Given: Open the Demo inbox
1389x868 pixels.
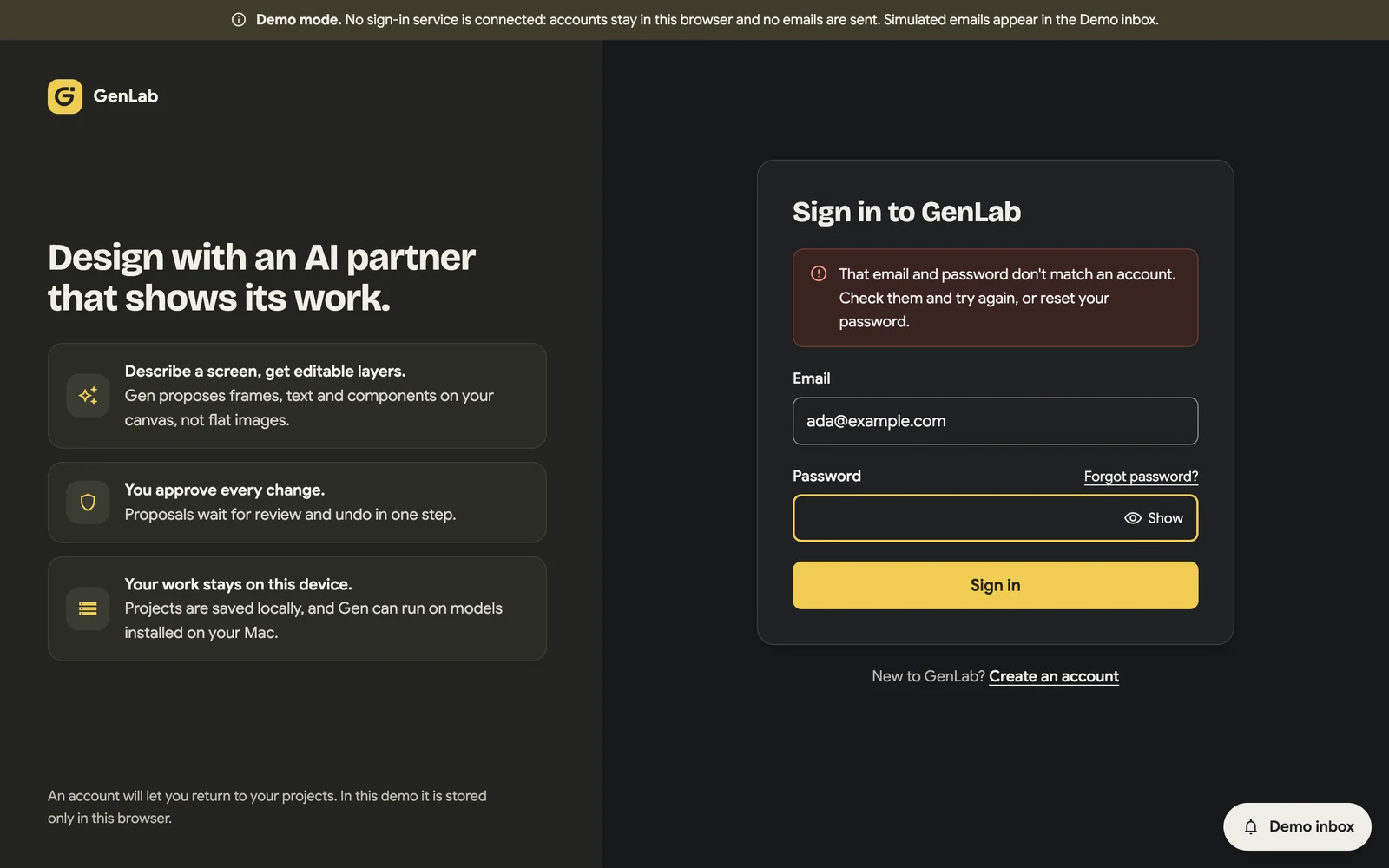Looking at the screenshot, I should [x=1297, y=826].
